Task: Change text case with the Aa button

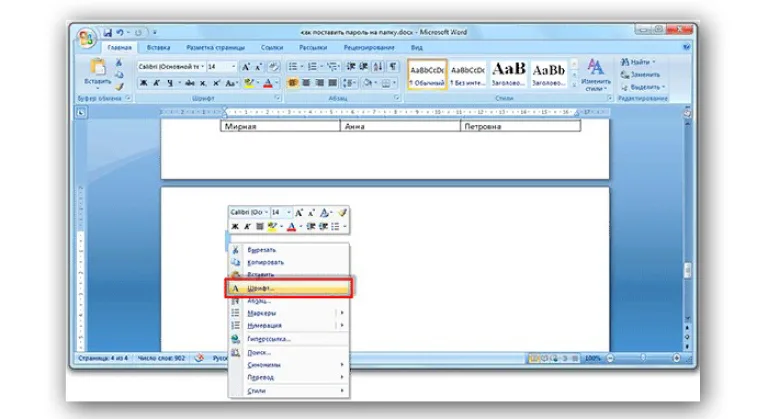Action: pos(231,83)
